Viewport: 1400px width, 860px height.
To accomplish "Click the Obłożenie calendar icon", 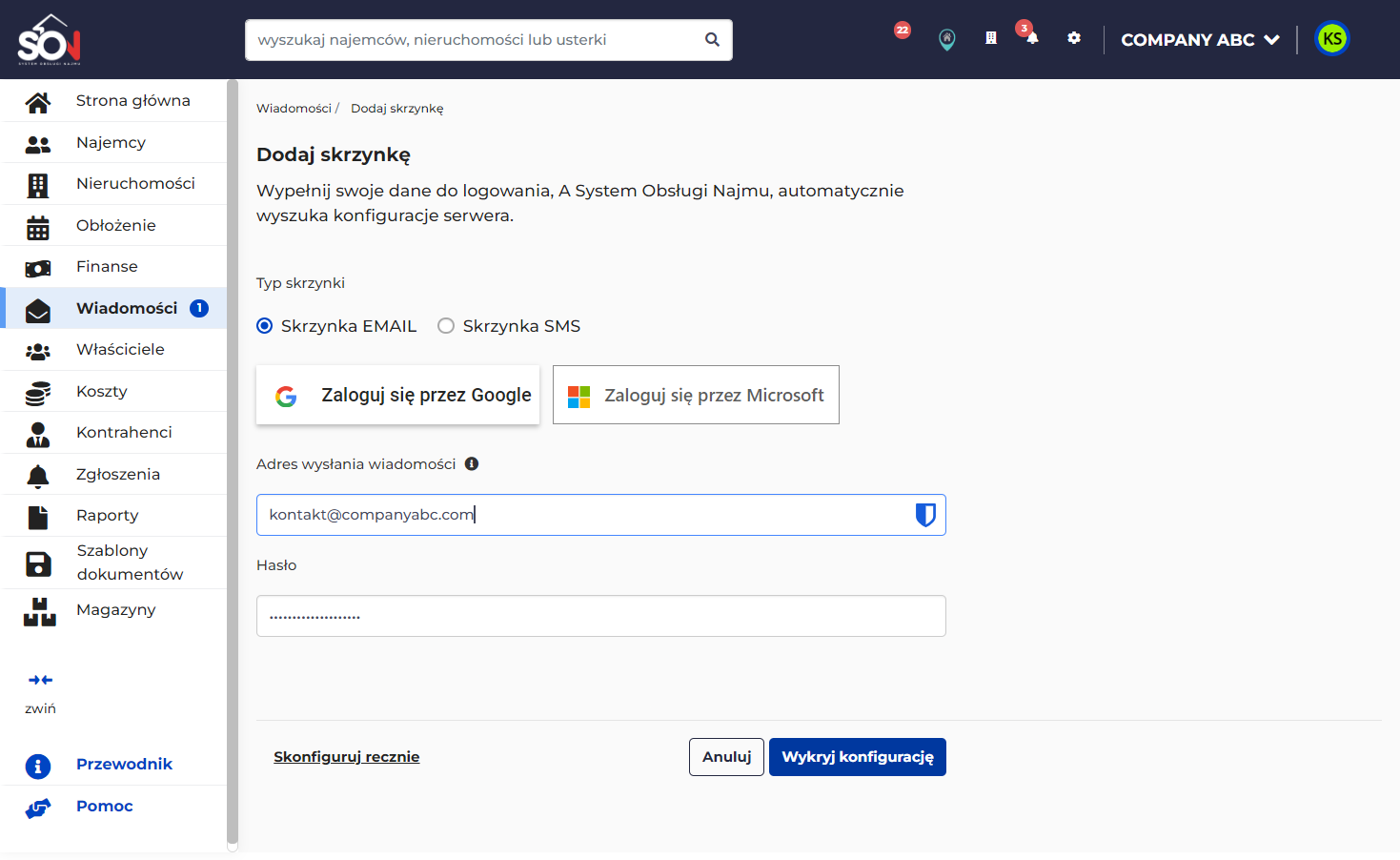I will pos(38,227).
